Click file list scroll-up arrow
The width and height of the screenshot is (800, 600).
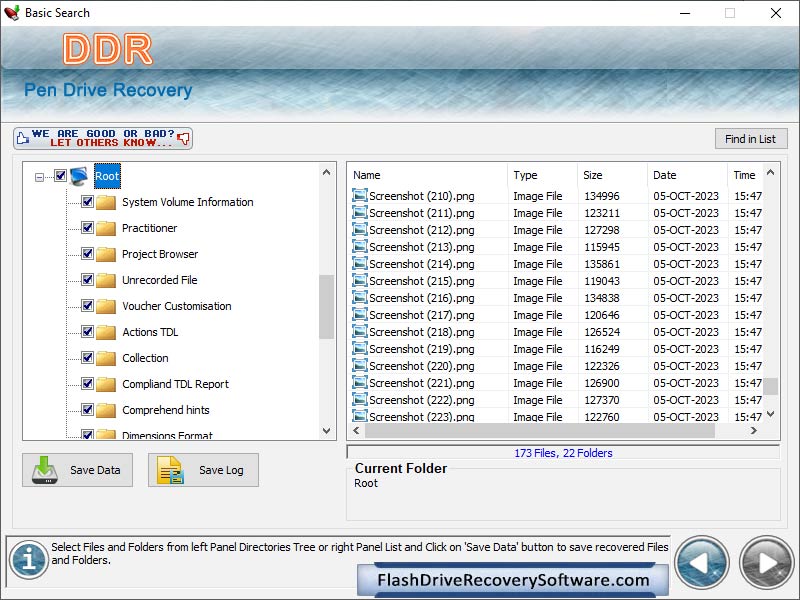[x=770, y=172]
